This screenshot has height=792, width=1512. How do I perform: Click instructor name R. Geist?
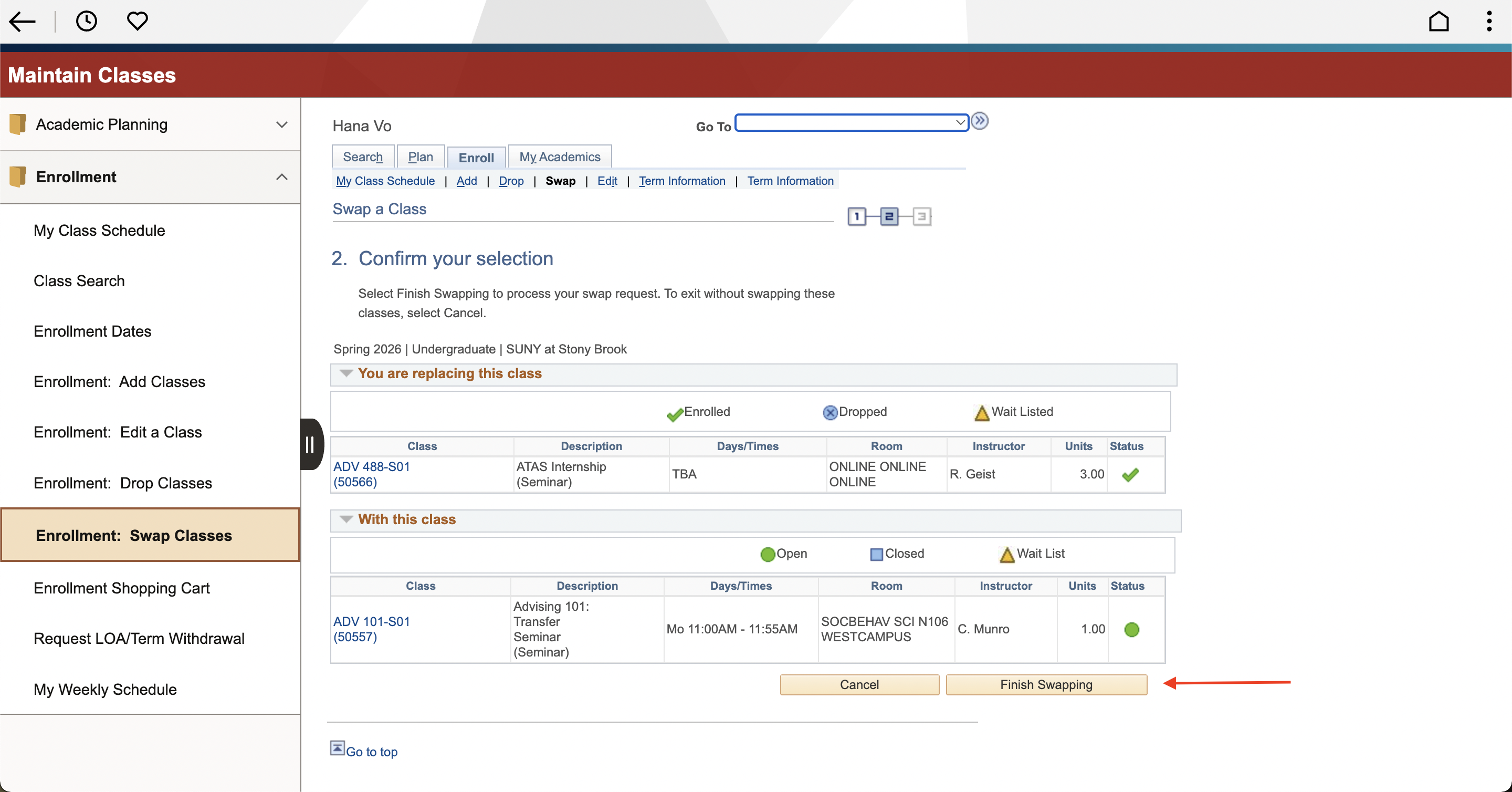coord(972,474)
